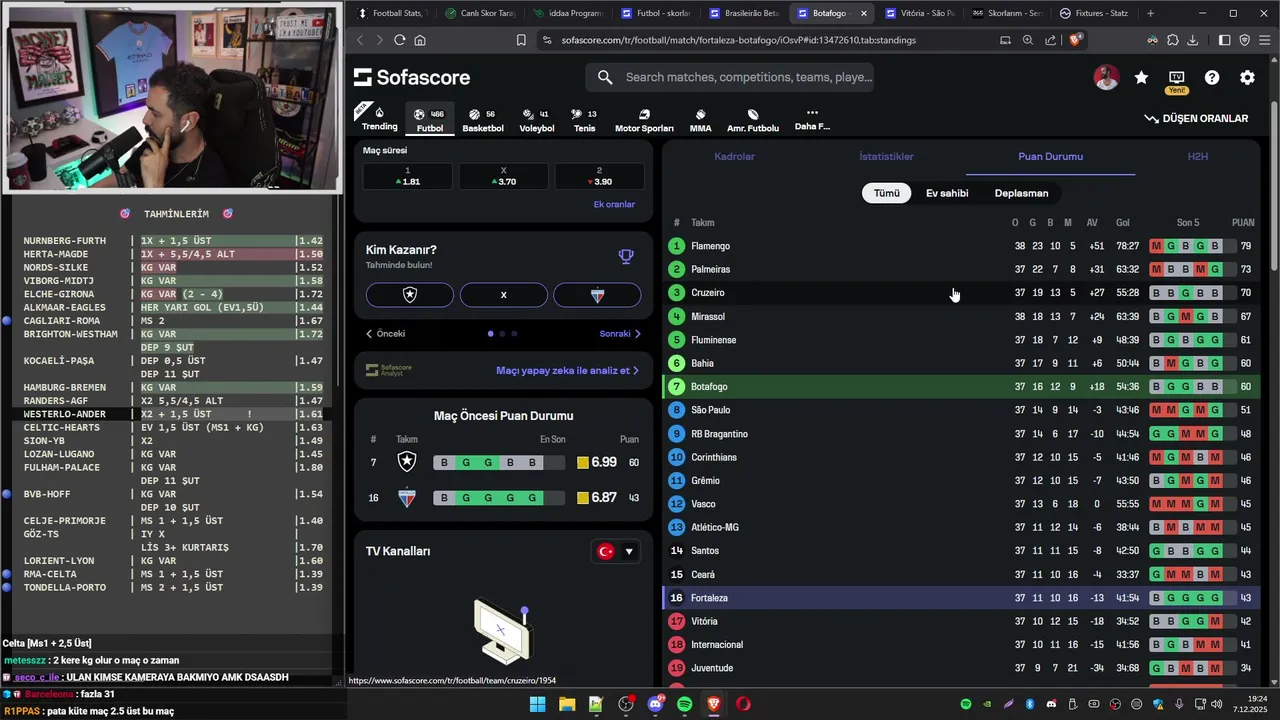The height and width of the screenshot is (720, 1280).
Task: Switch to Brasileirão Betano browser tab
Action: click(x=744, y=13)
